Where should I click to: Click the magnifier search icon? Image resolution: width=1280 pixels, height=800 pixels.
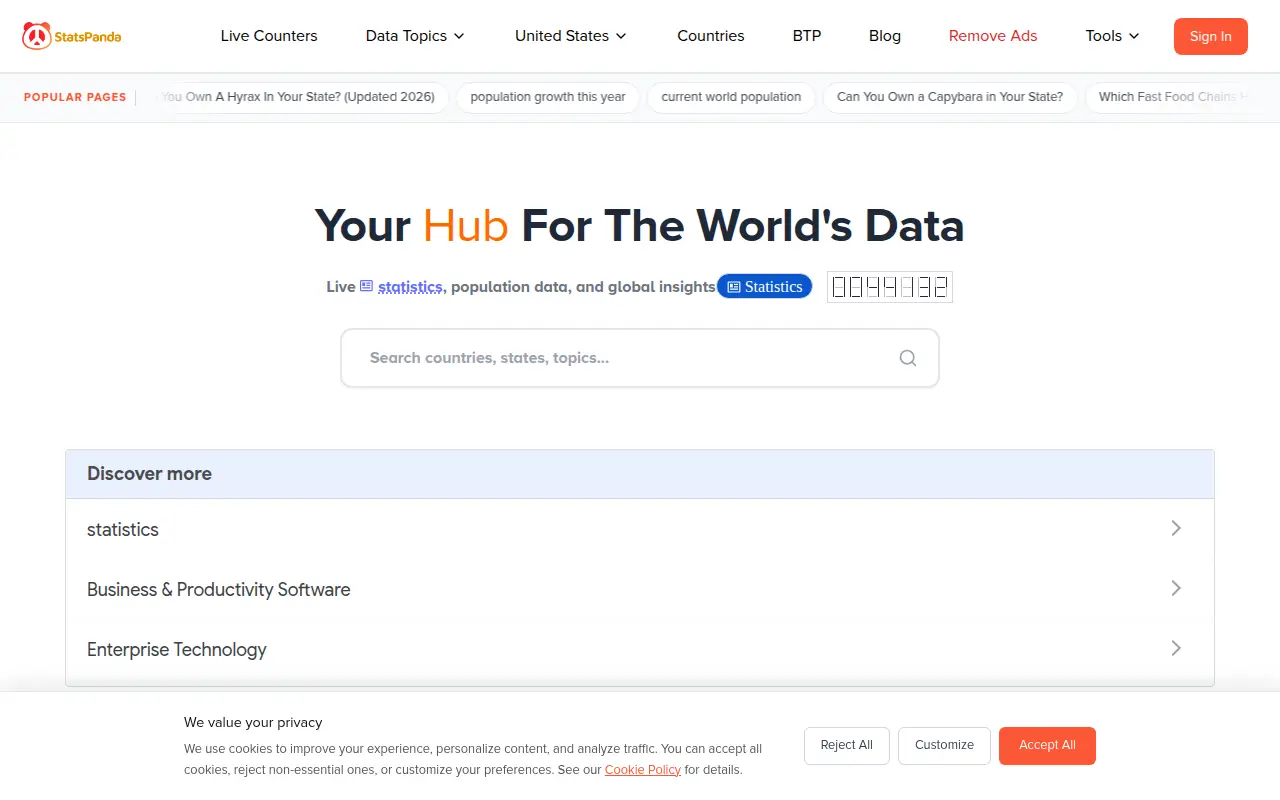coord(907,358)
